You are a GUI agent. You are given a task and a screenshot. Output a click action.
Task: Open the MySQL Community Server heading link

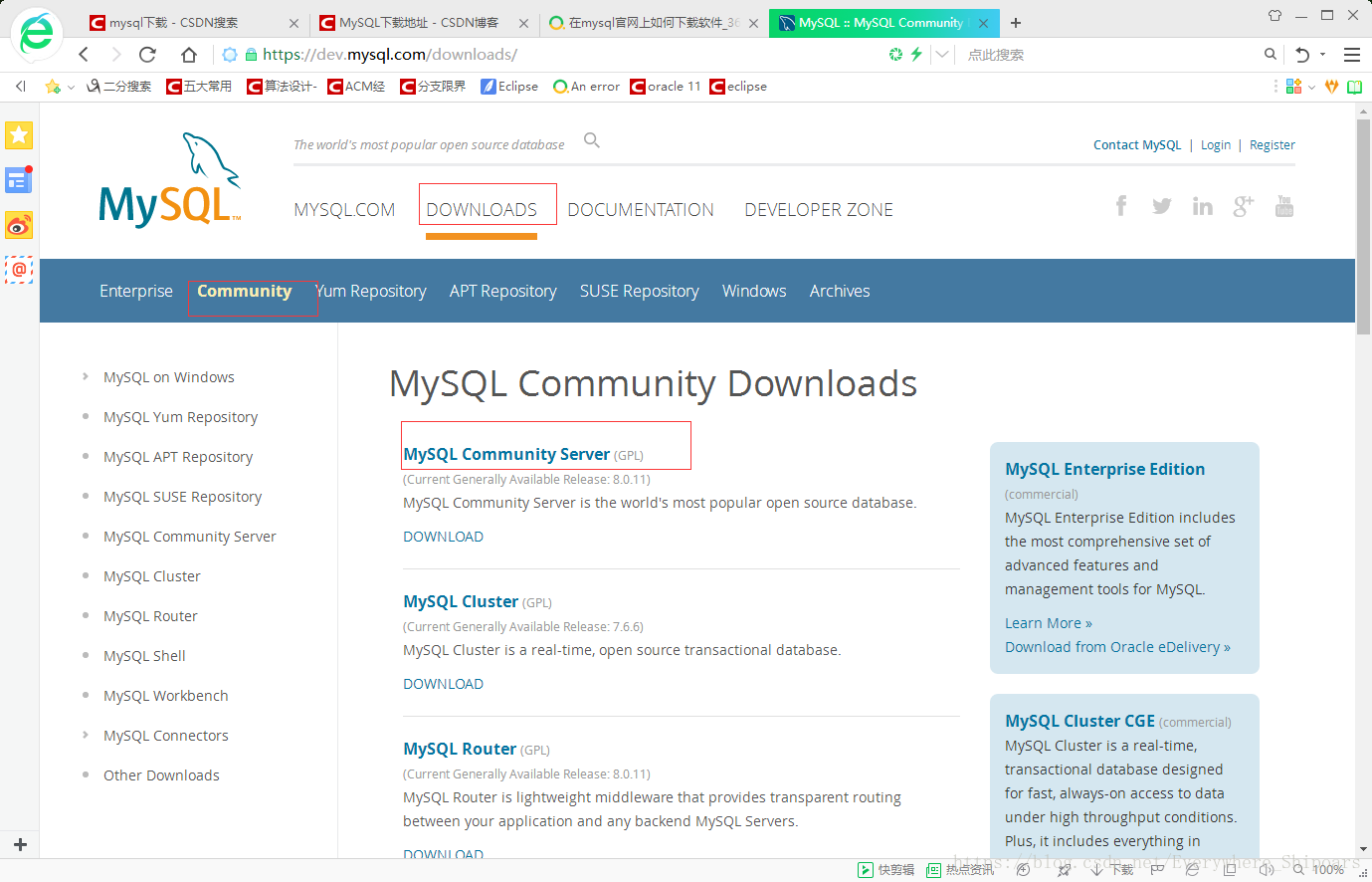(506, 454)
